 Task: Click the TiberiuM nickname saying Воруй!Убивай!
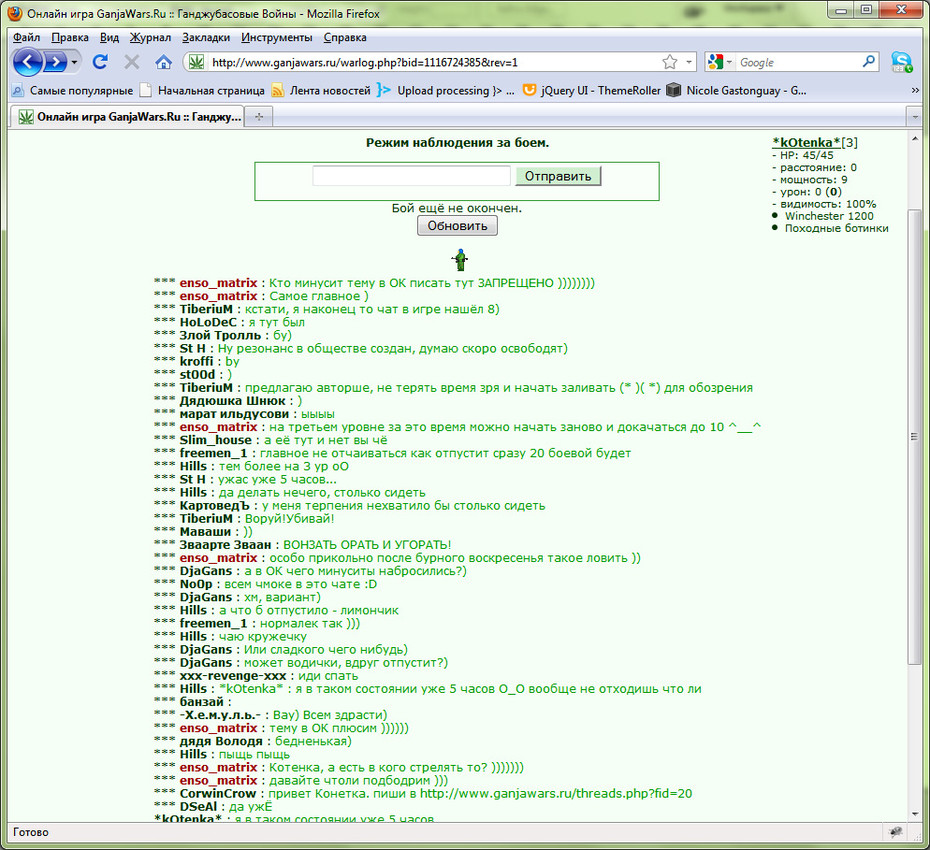[x=206, y=518]
